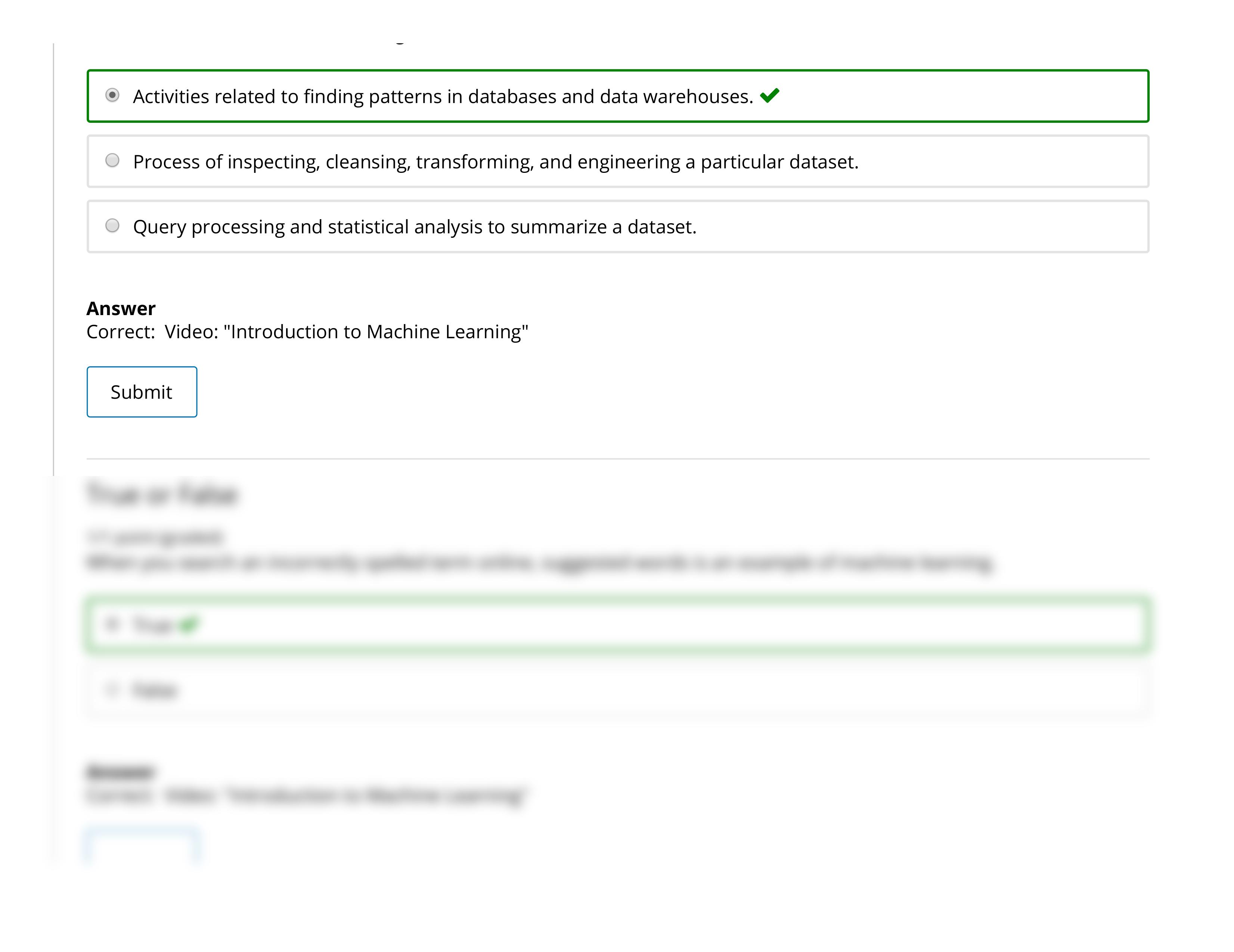The width and height of the screenshot is (1234, 952).
Task: Click the blurred 'Correct: Video' feedback text
Action: [307, 796]
